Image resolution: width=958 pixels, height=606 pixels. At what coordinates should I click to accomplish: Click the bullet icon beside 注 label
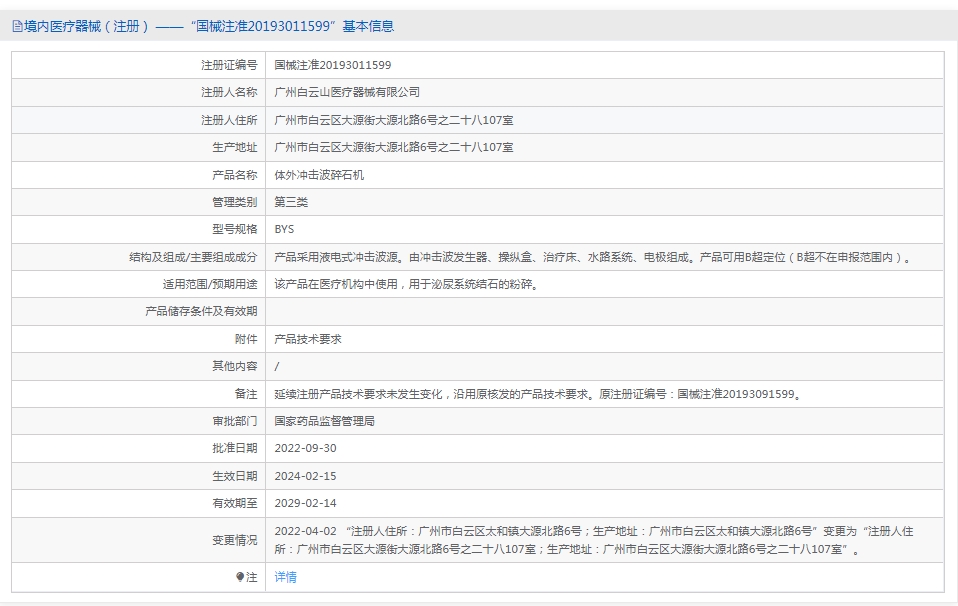240,577
